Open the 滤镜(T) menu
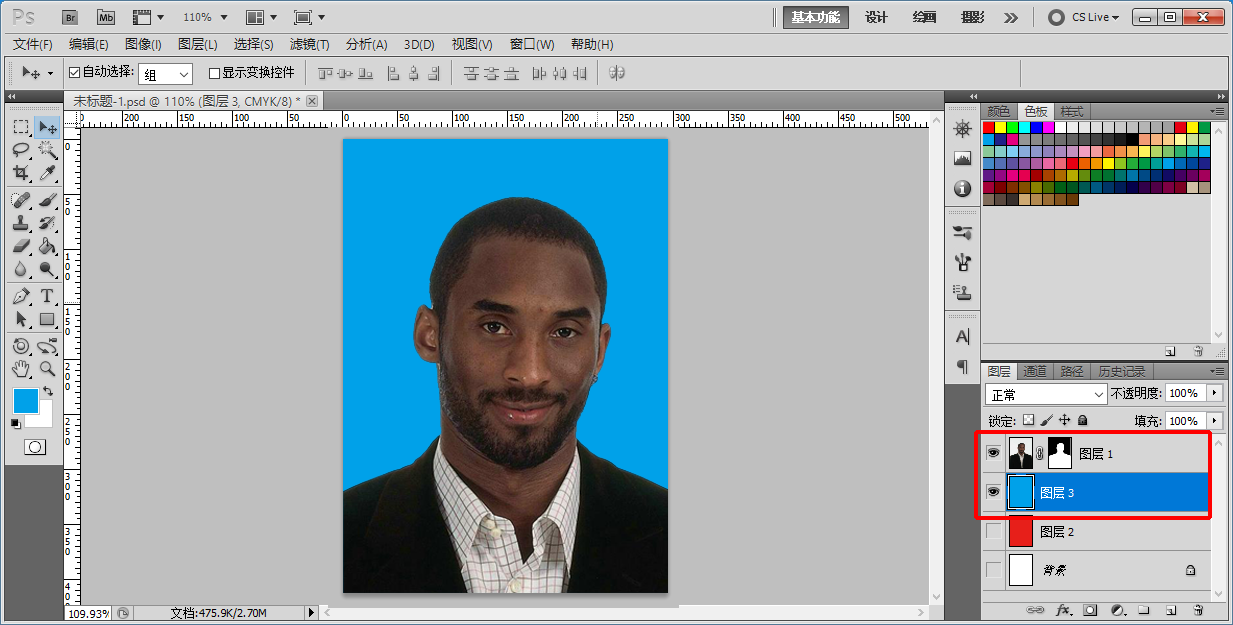1233x625 pixels. pos(309,44)
